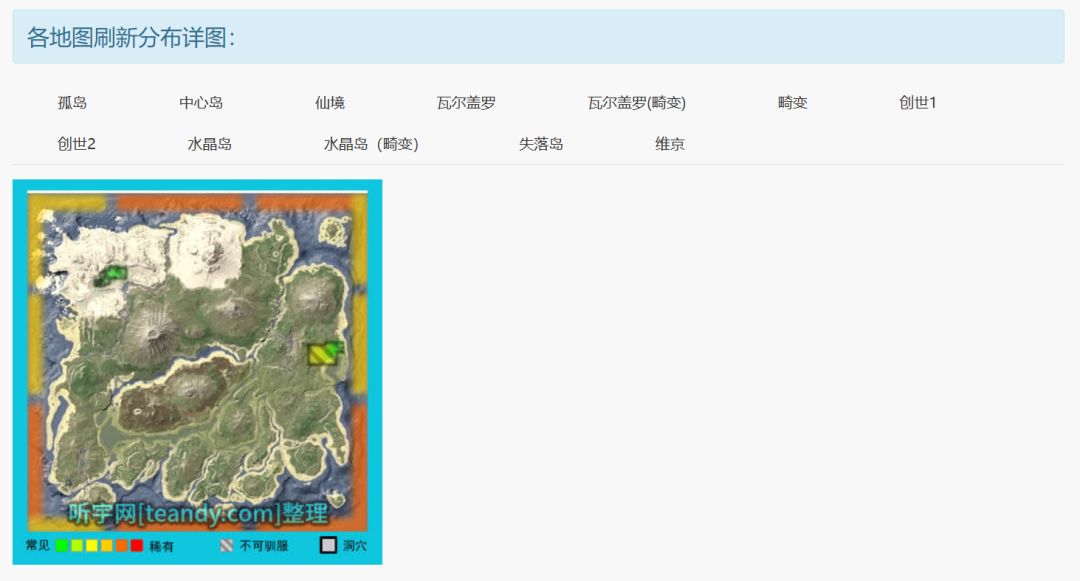Screen dimensions: 1080x581
Task: Click the bright green legend swatch
Action: point(61,545)
